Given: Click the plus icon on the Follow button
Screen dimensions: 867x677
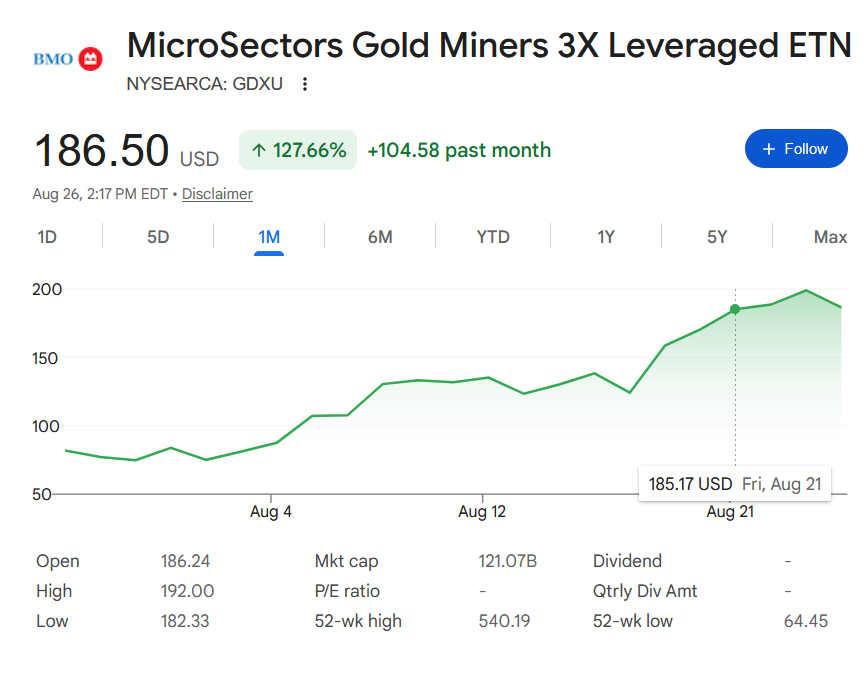Looking at the screenshot, I should (769, 149).
